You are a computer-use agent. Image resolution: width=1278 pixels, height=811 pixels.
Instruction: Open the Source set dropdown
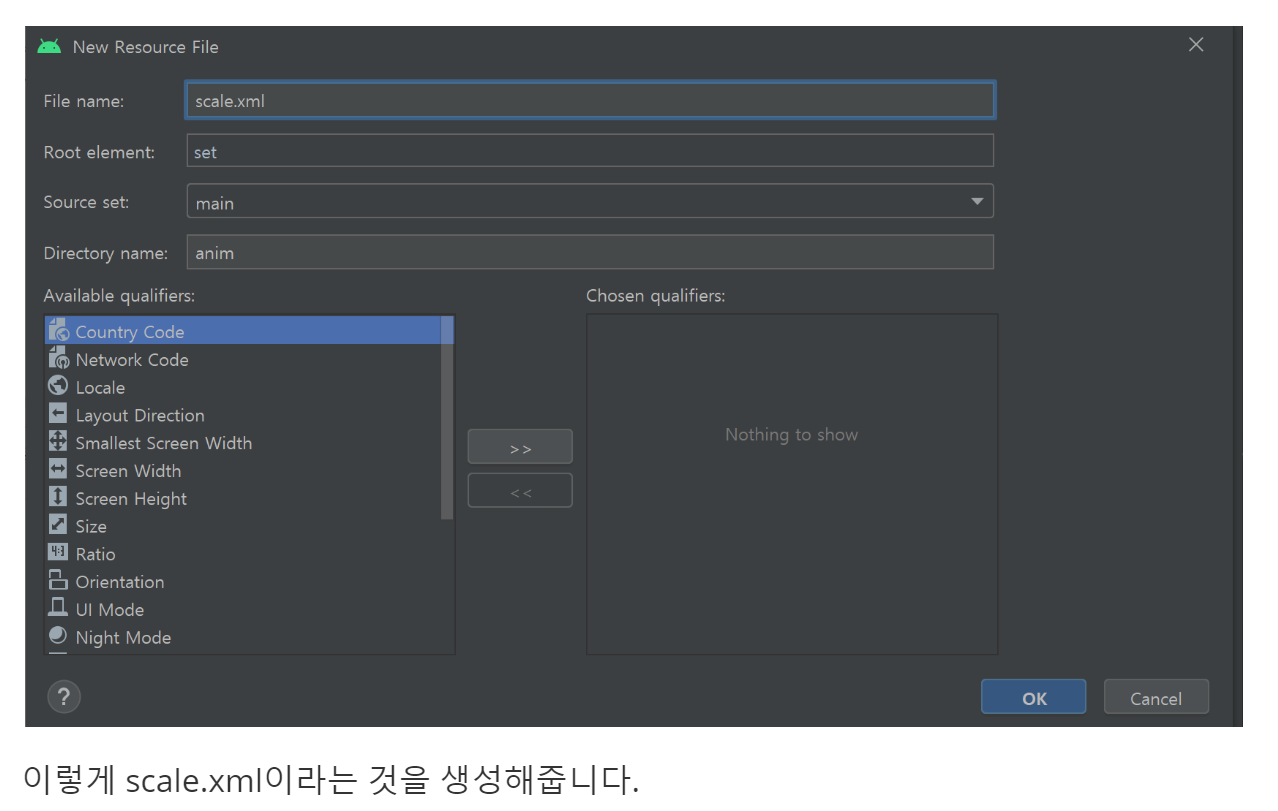click(590, 201)
